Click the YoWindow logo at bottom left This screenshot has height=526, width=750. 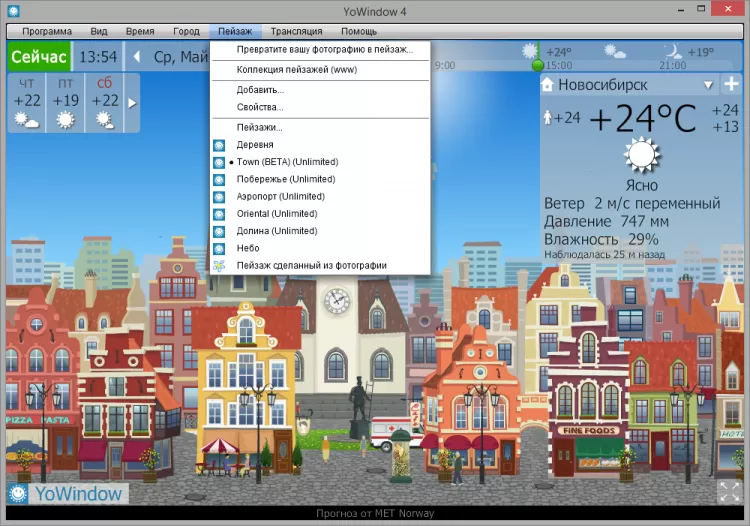pyautogui.click(x=68, y=493)
